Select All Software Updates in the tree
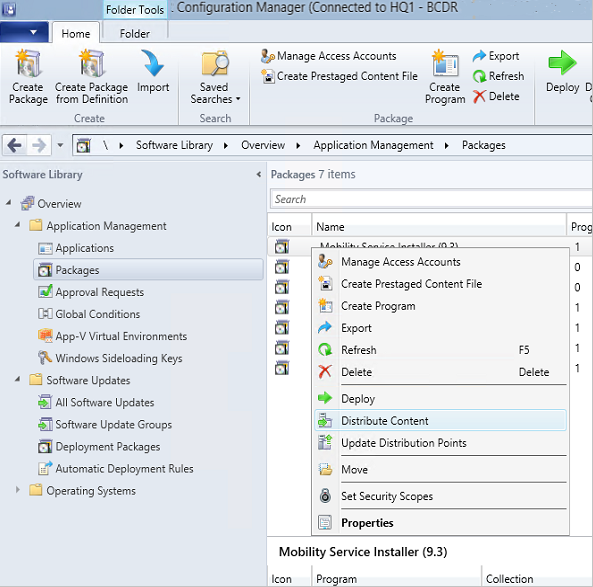 pos(105,402)
